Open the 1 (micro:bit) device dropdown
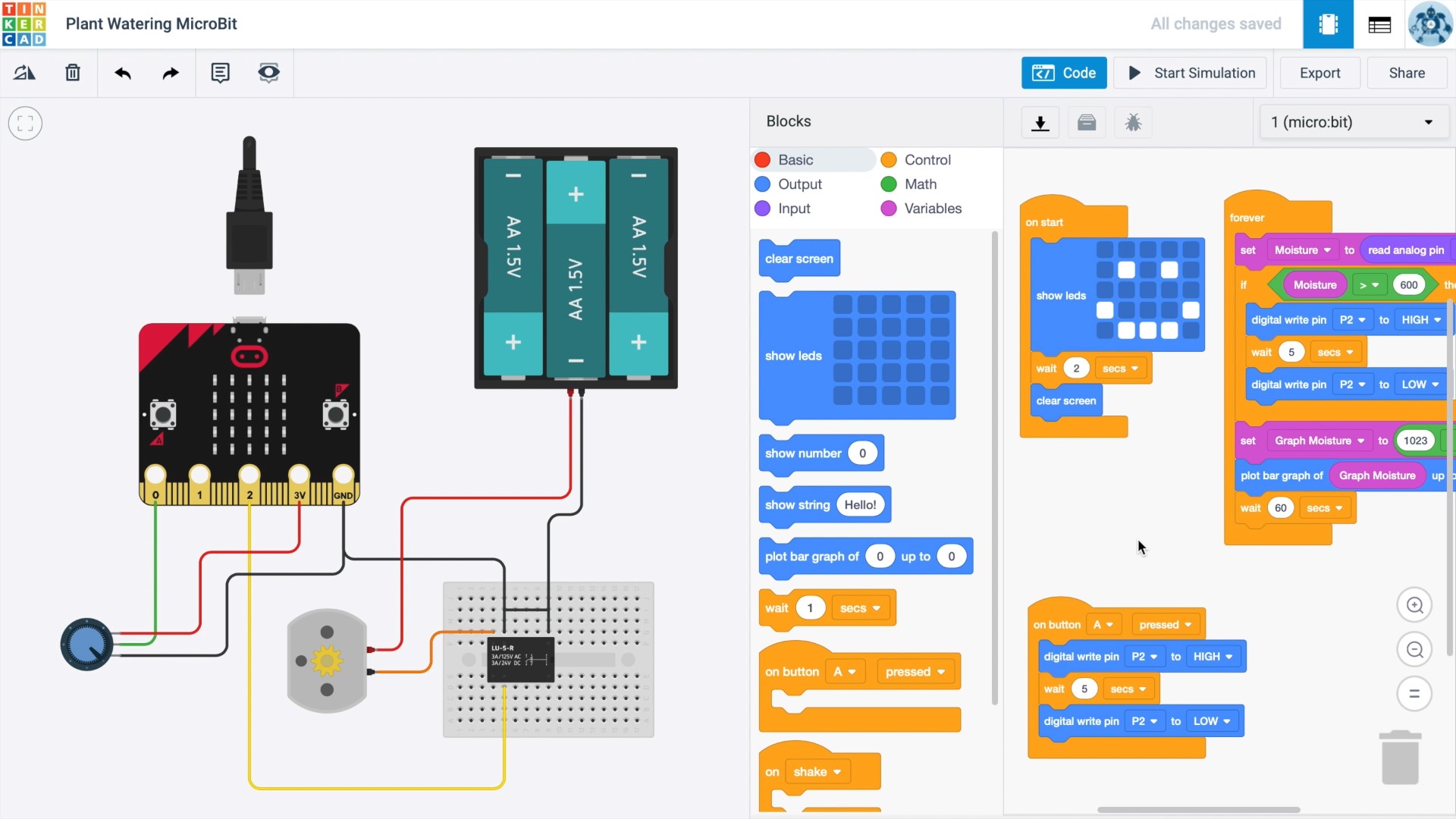1456x819 pixels. click(1354, 121)
